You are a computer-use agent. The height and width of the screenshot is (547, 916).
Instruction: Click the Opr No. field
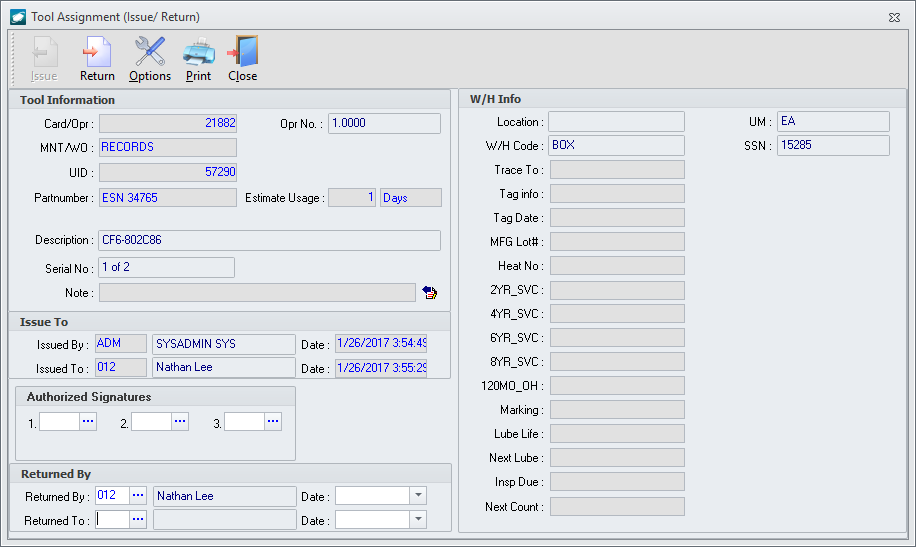tap(384, 123)
